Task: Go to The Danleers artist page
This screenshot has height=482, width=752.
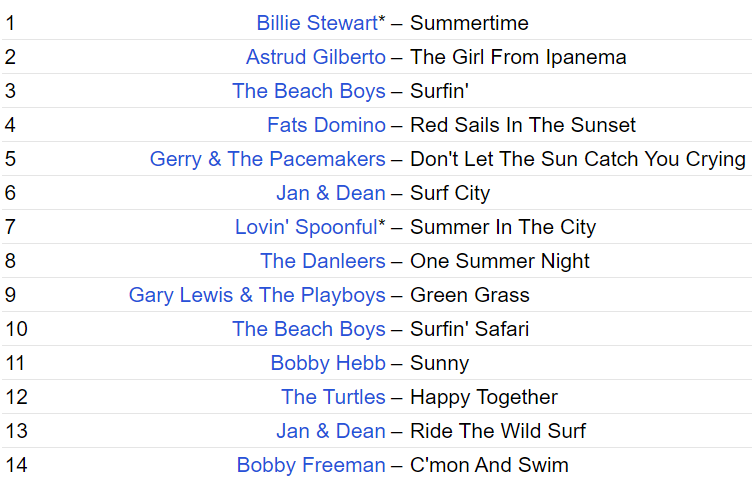Action: 322,261
